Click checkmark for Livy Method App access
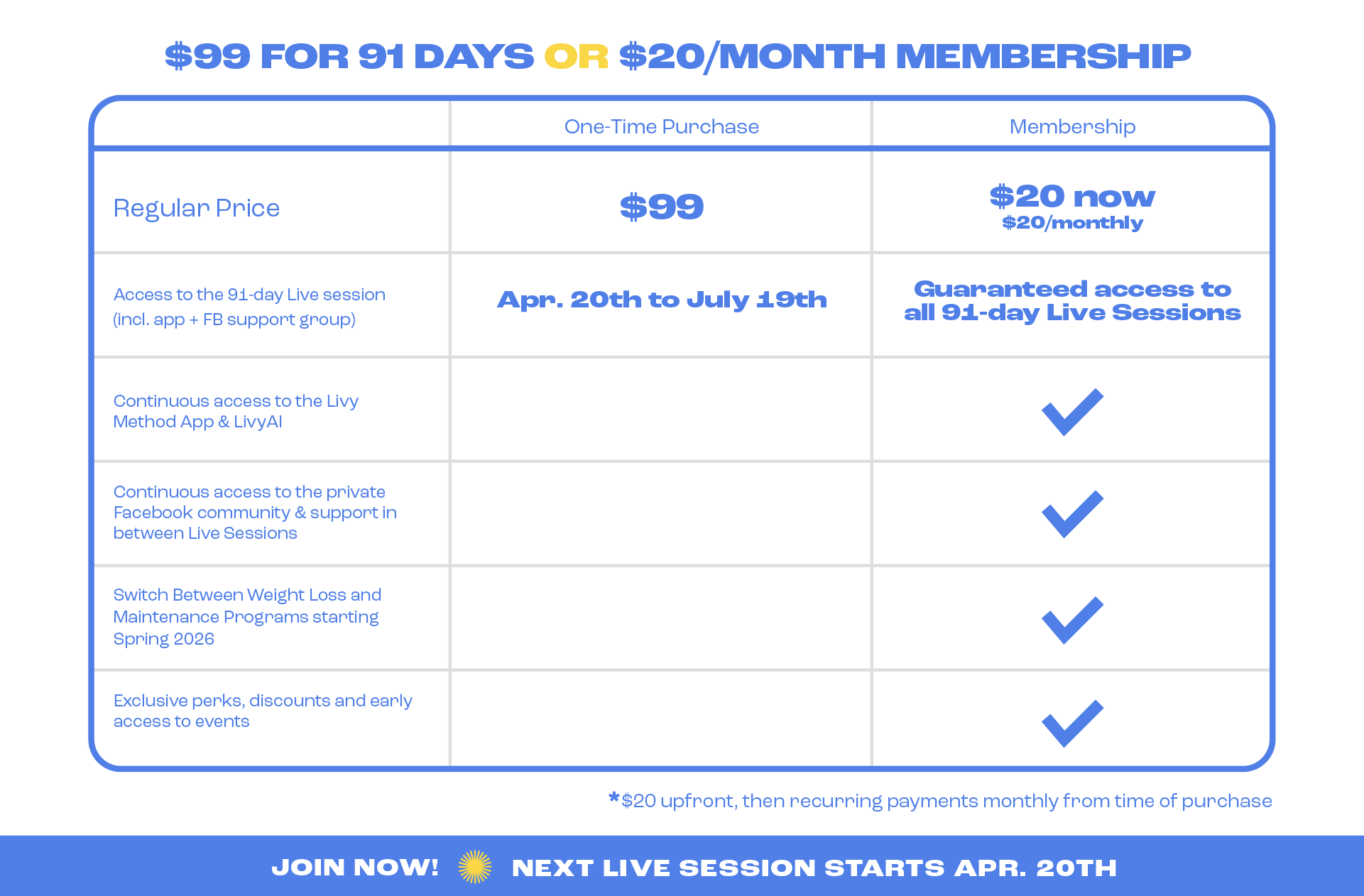Screen dimensions: 1364x896 click(1072, 411)
